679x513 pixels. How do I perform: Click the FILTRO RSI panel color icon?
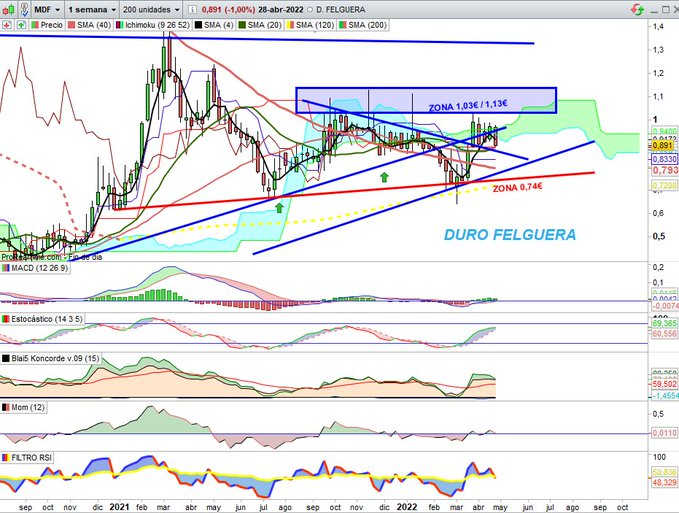point(6,458)
